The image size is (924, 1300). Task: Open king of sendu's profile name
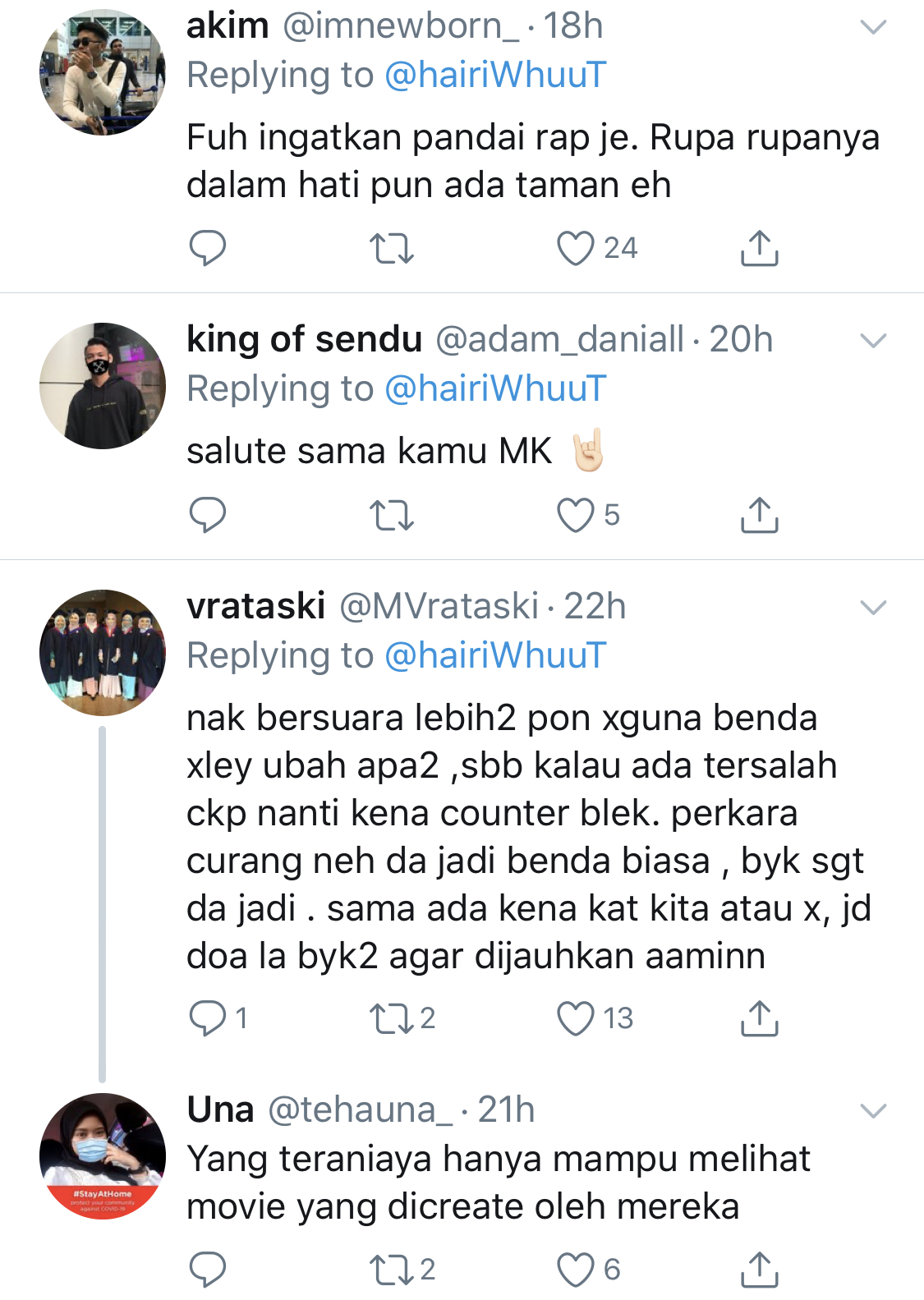(304, 339)
